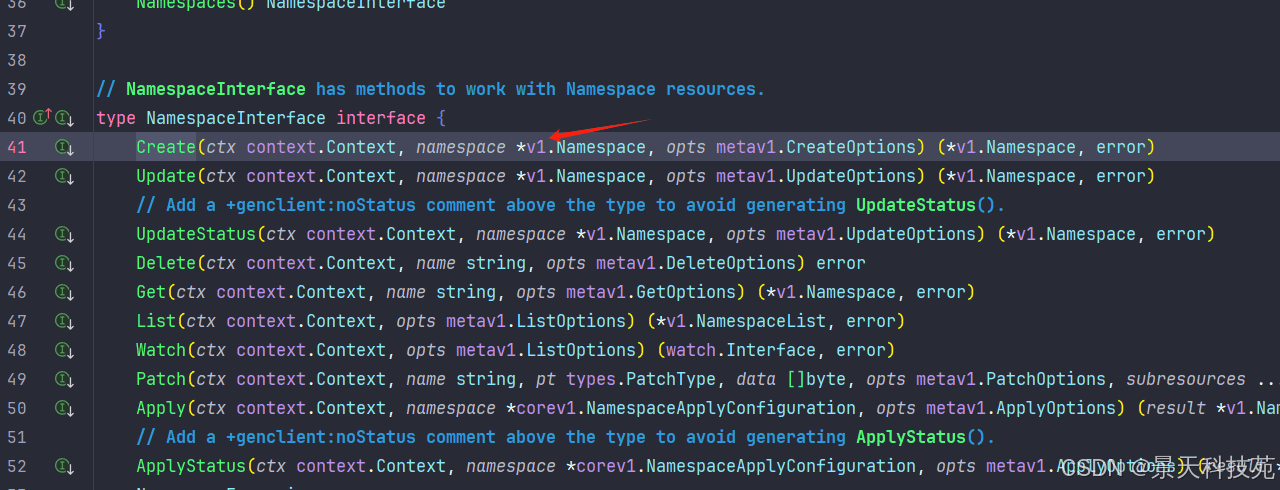The height and width of the screenshot is (490, 1280).
Task: Click highlighted line number 41
Action: click(x=17, y=147)
